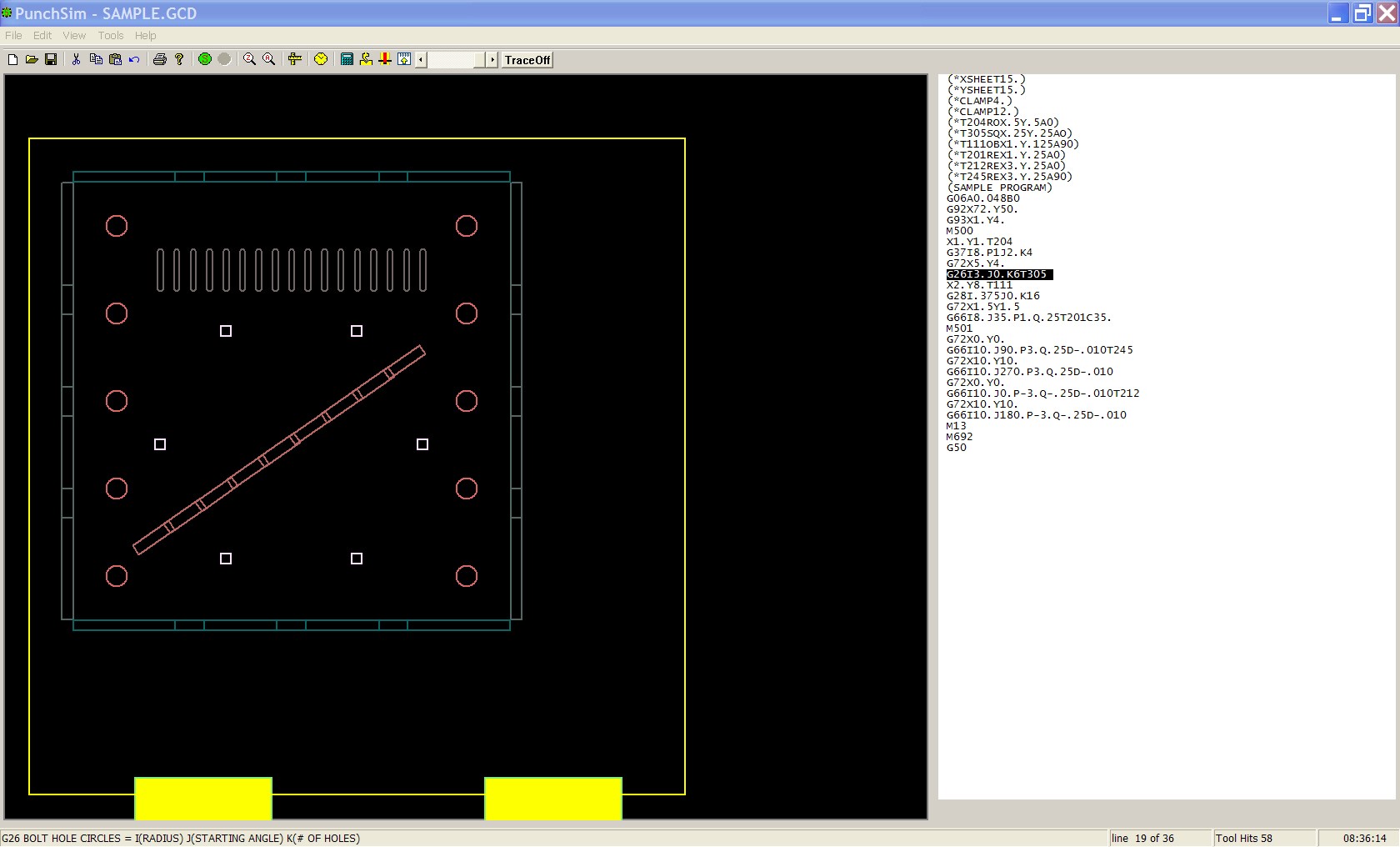Check cycle time with the clock icon

coord(320,59)
